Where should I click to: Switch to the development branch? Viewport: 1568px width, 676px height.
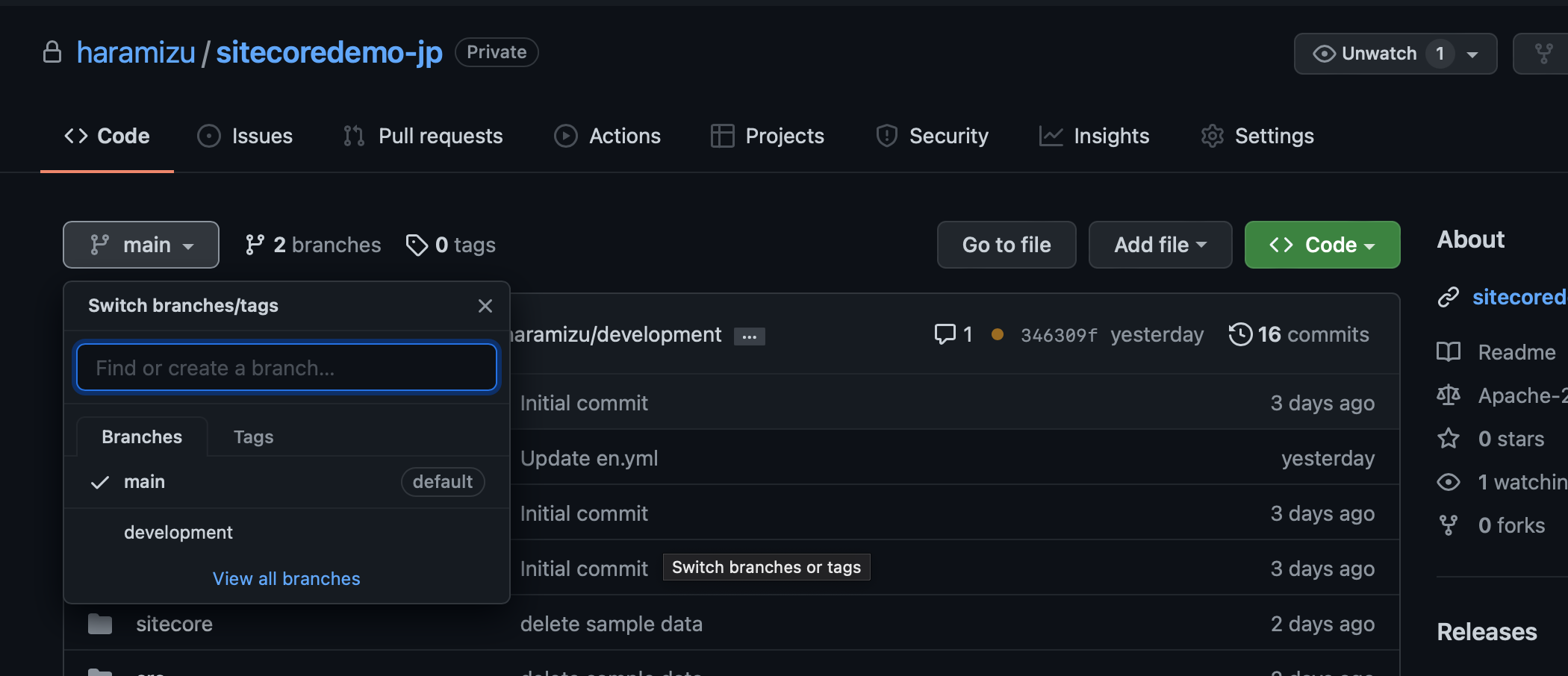(287, 533)
